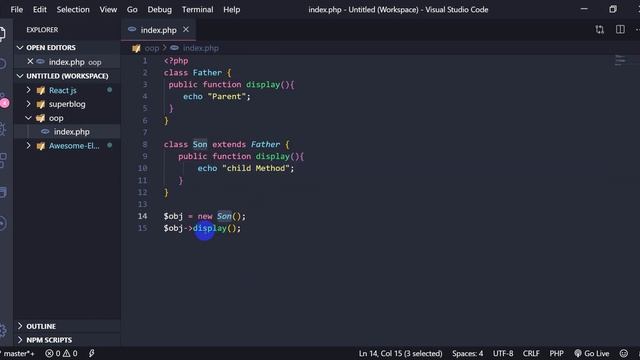Open the Explorer view in activity bar

coord(3,33)
